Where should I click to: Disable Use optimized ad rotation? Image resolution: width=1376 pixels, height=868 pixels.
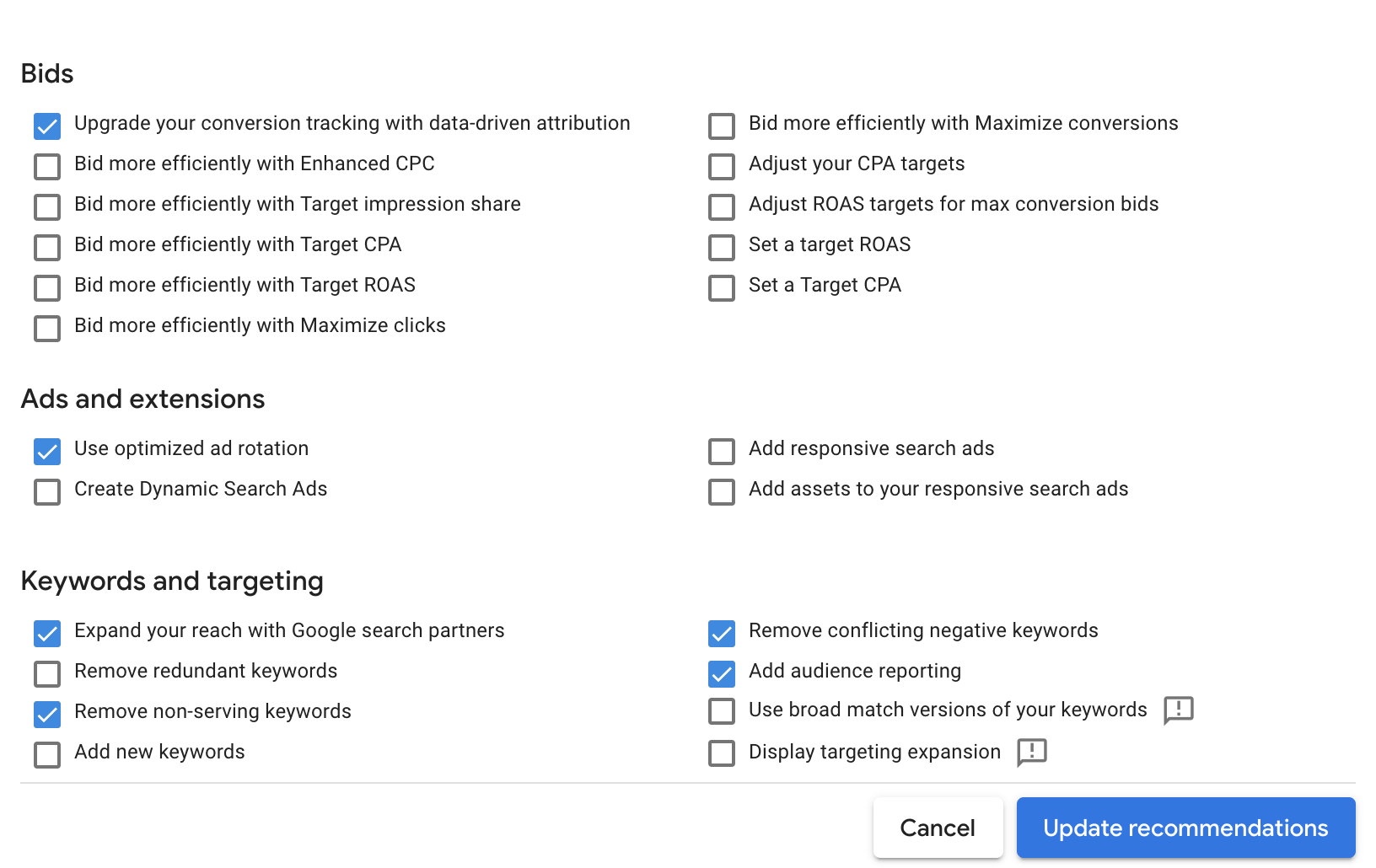point(47,452)
